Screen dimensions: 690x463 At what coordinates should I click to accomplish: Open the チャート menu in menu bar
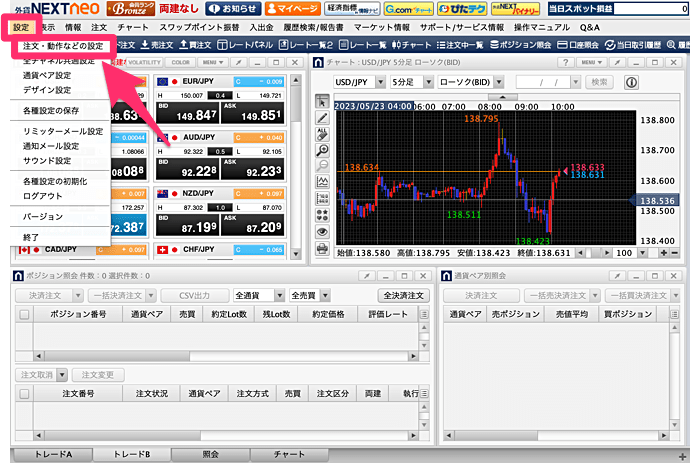[x=133, y=28]
